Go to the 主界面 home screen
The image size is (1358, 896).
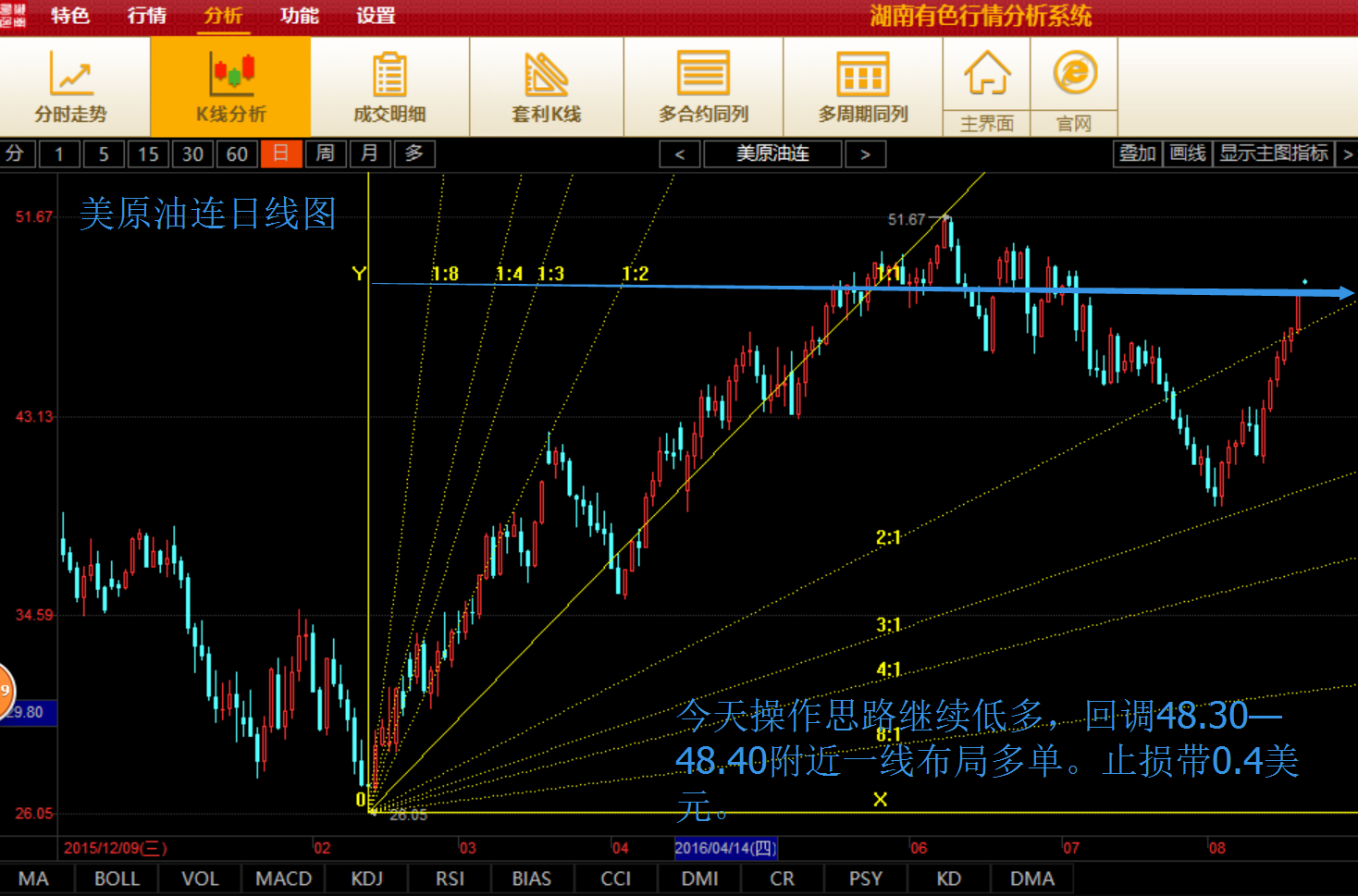[x=987, y=87]
